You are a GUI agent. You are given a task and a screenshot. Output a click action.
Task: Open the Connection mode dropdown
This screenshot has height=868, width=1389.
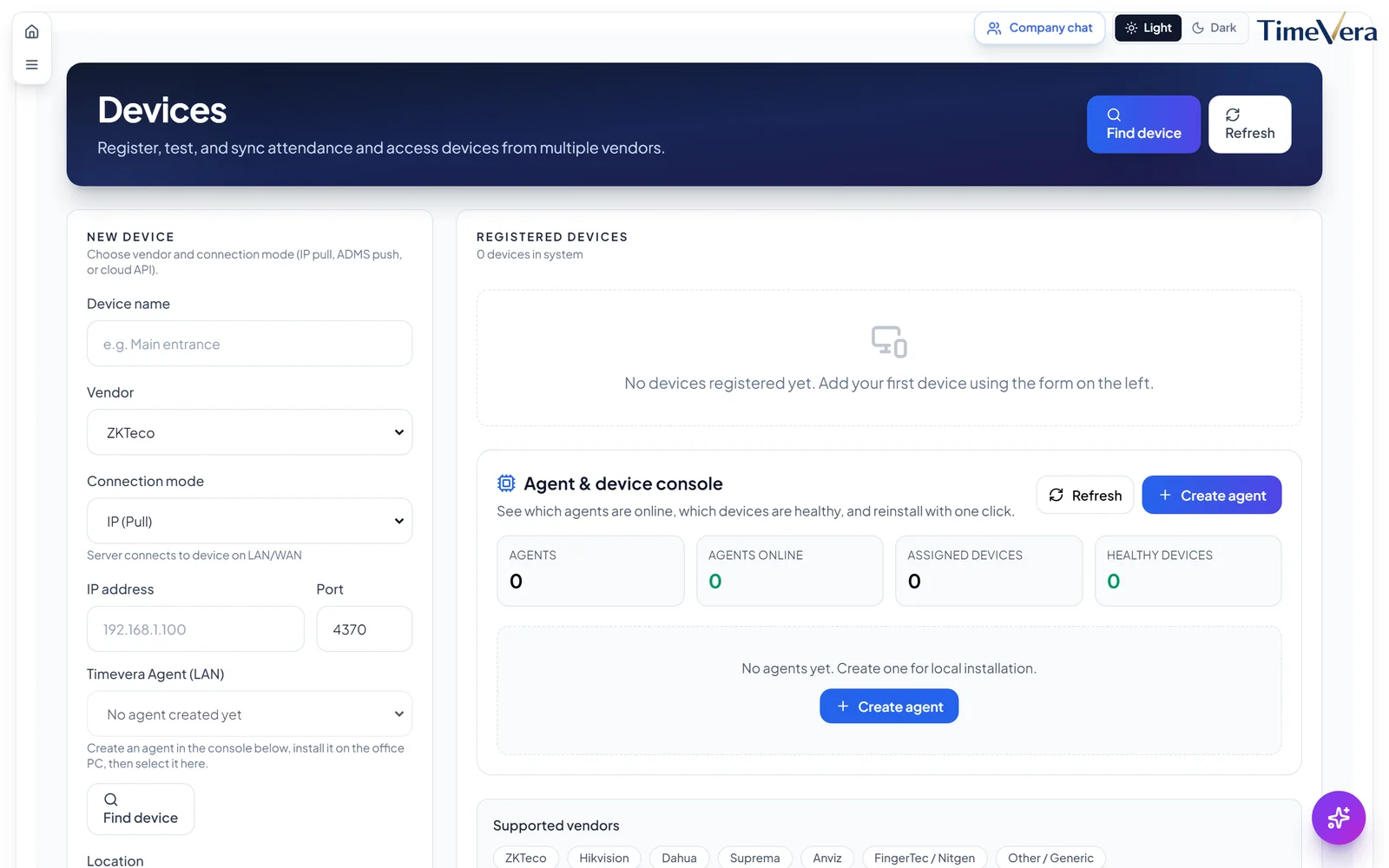click(x=249, y=521)
